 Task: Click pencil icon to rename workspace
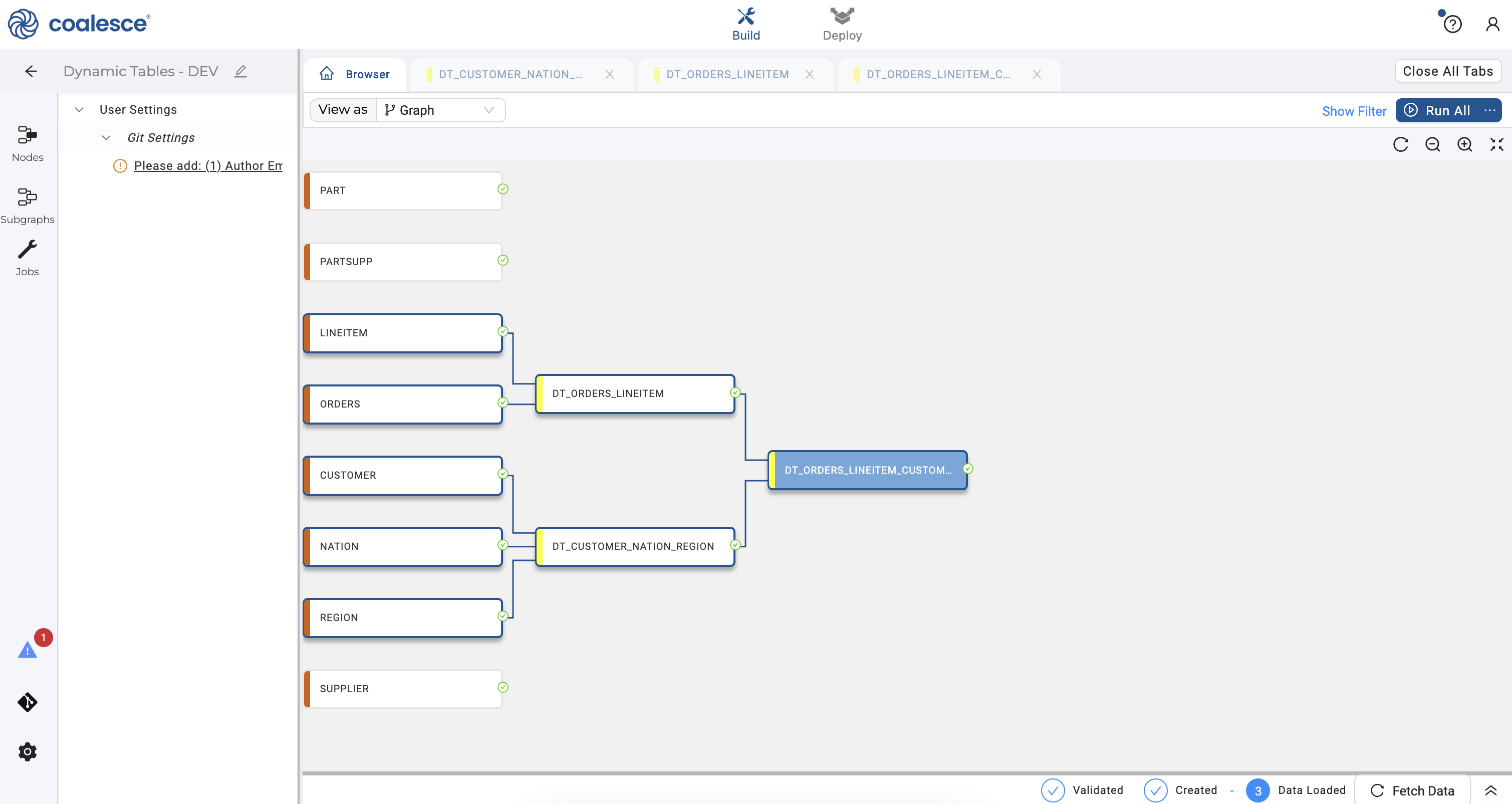point(240,71)
